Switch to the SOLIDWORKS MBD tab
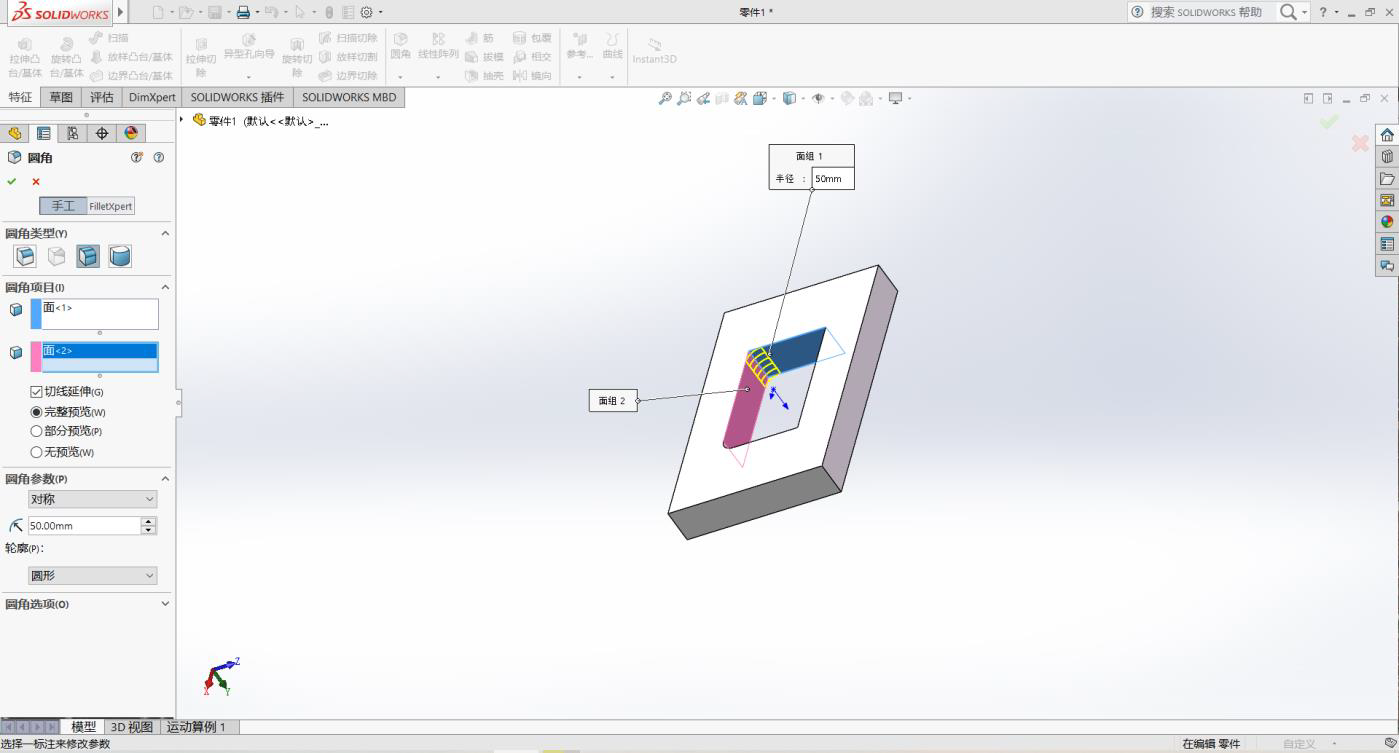Image resolution: width=1399 pixels, height=753 pixels. (349, 97)
